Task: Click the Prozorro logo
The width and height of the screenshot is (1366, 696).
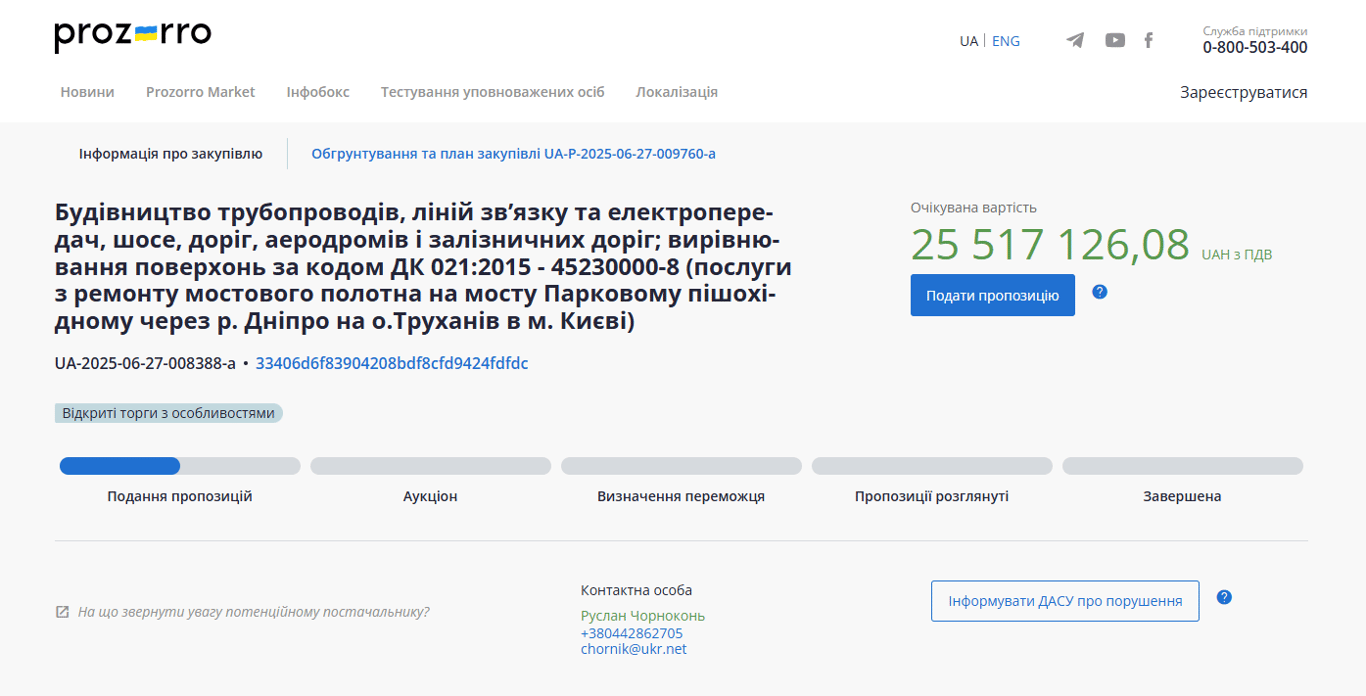Action: click(132, 36)
